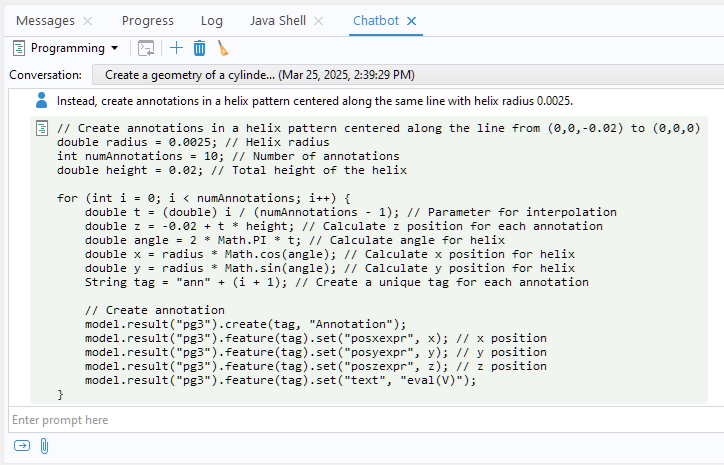Image resolution: width=724 pixels, height=465 pixels.
Task: Click the send prompt arrow icon
Action: [22, 446]
